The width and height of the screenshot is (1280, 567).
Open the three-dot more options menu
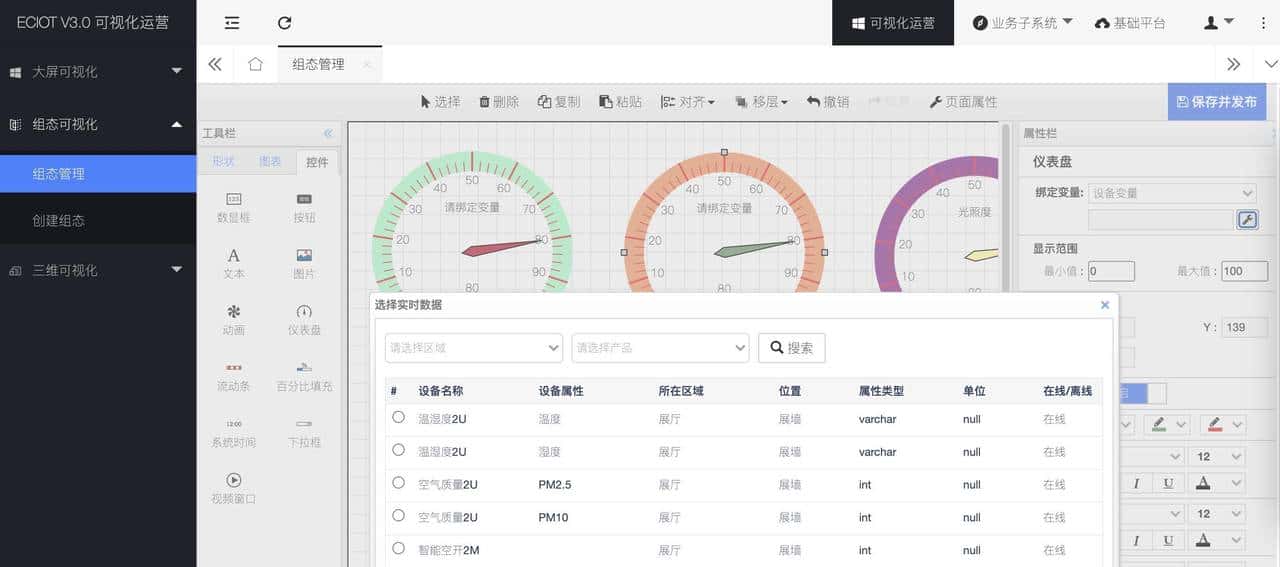click(1263, 22)
